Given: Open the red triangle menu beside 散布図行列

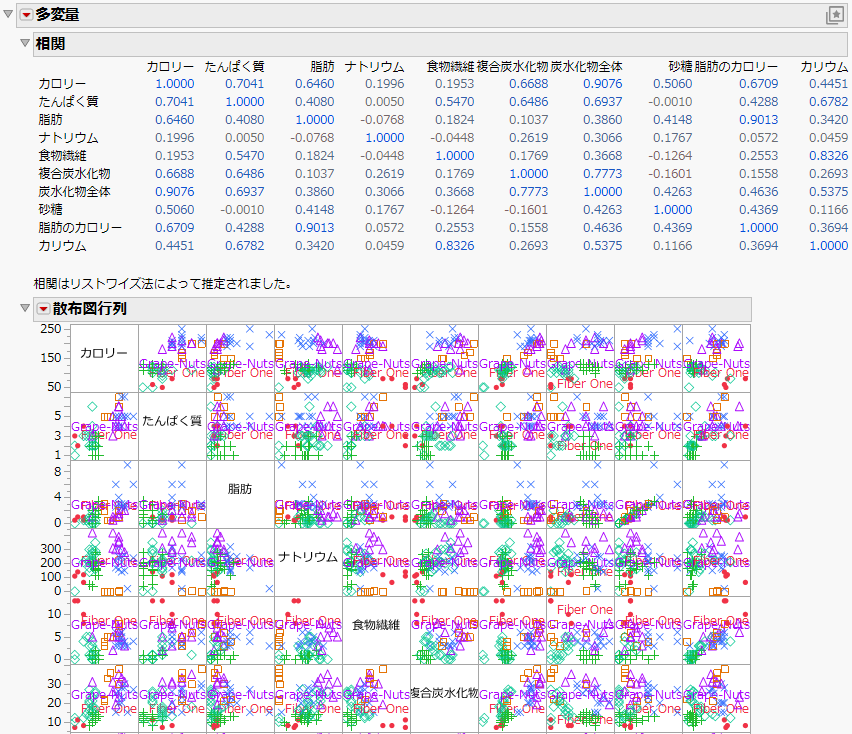Looking at the screenshot, I should coord(43,309).
